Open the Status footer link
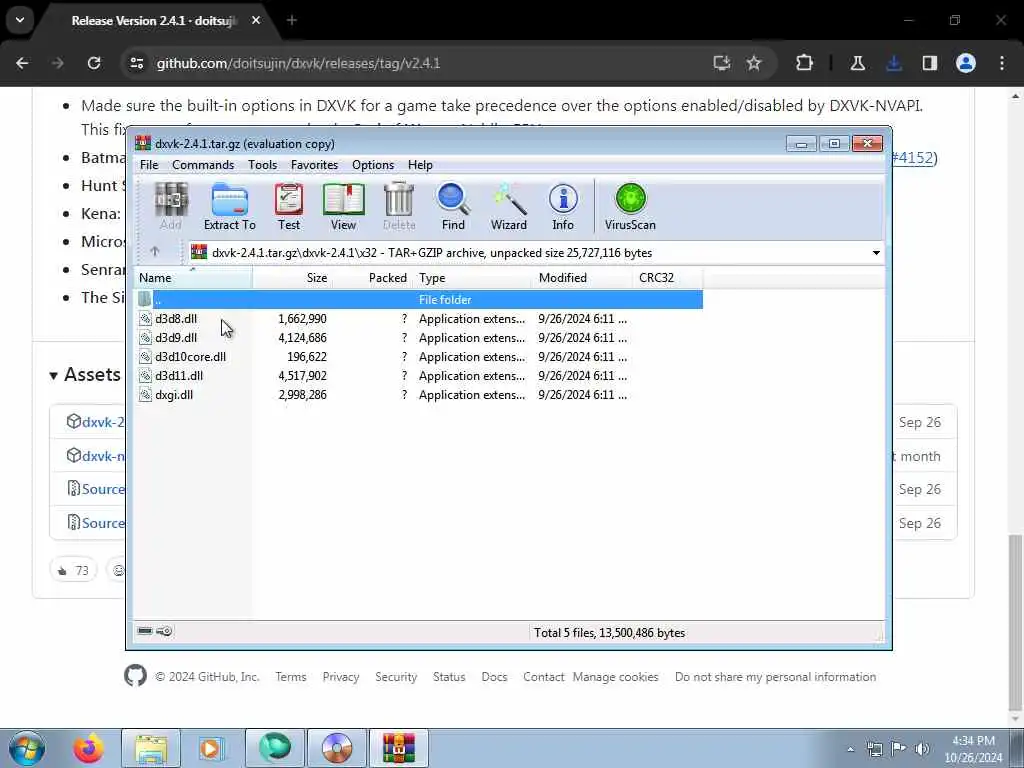Viewport: 1024px width, 768px height. [x=449, y=677]
